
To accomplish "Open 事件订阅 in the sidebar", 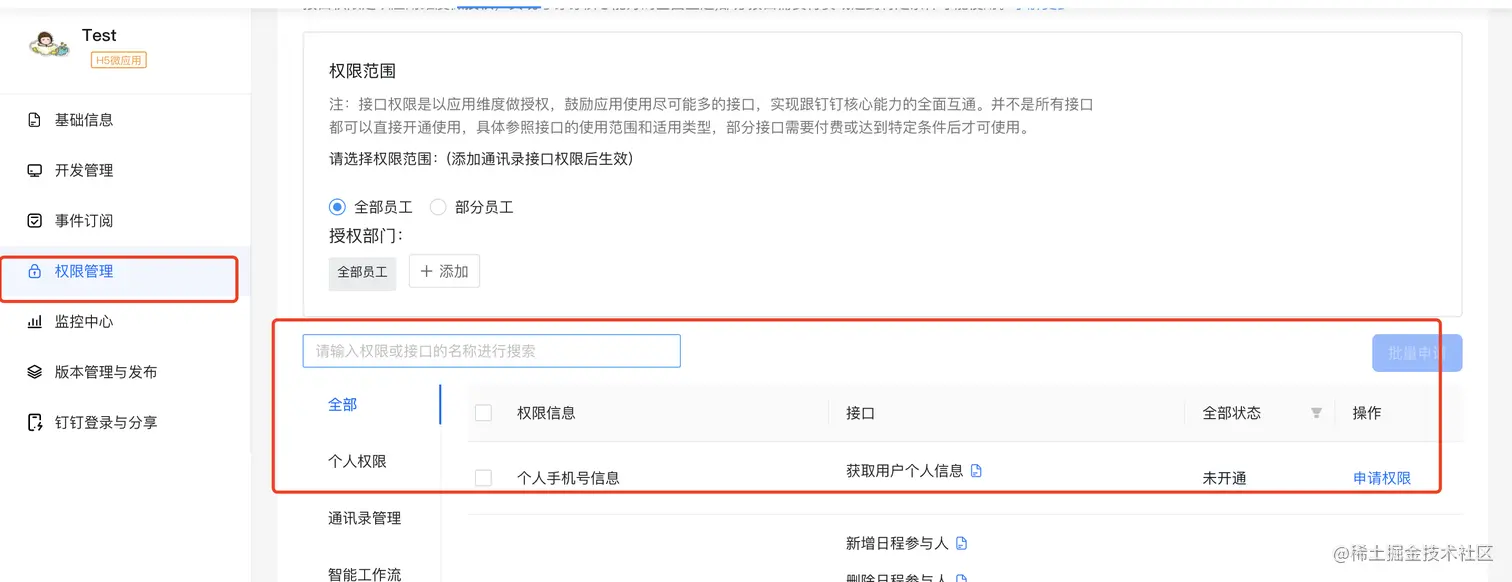I will pos(84,221).
